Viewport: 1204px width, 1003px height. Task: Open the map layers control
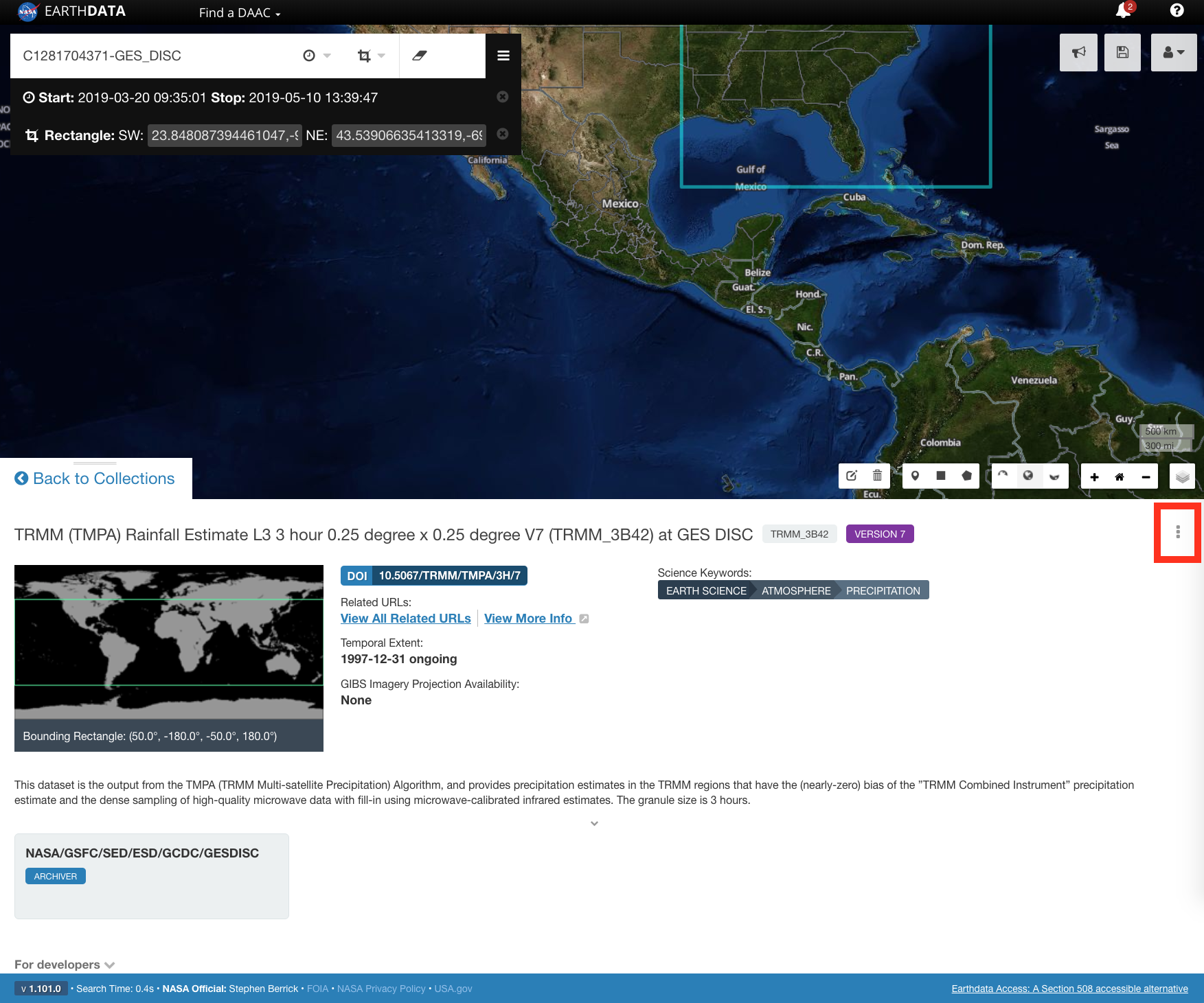click(1182, 476)
